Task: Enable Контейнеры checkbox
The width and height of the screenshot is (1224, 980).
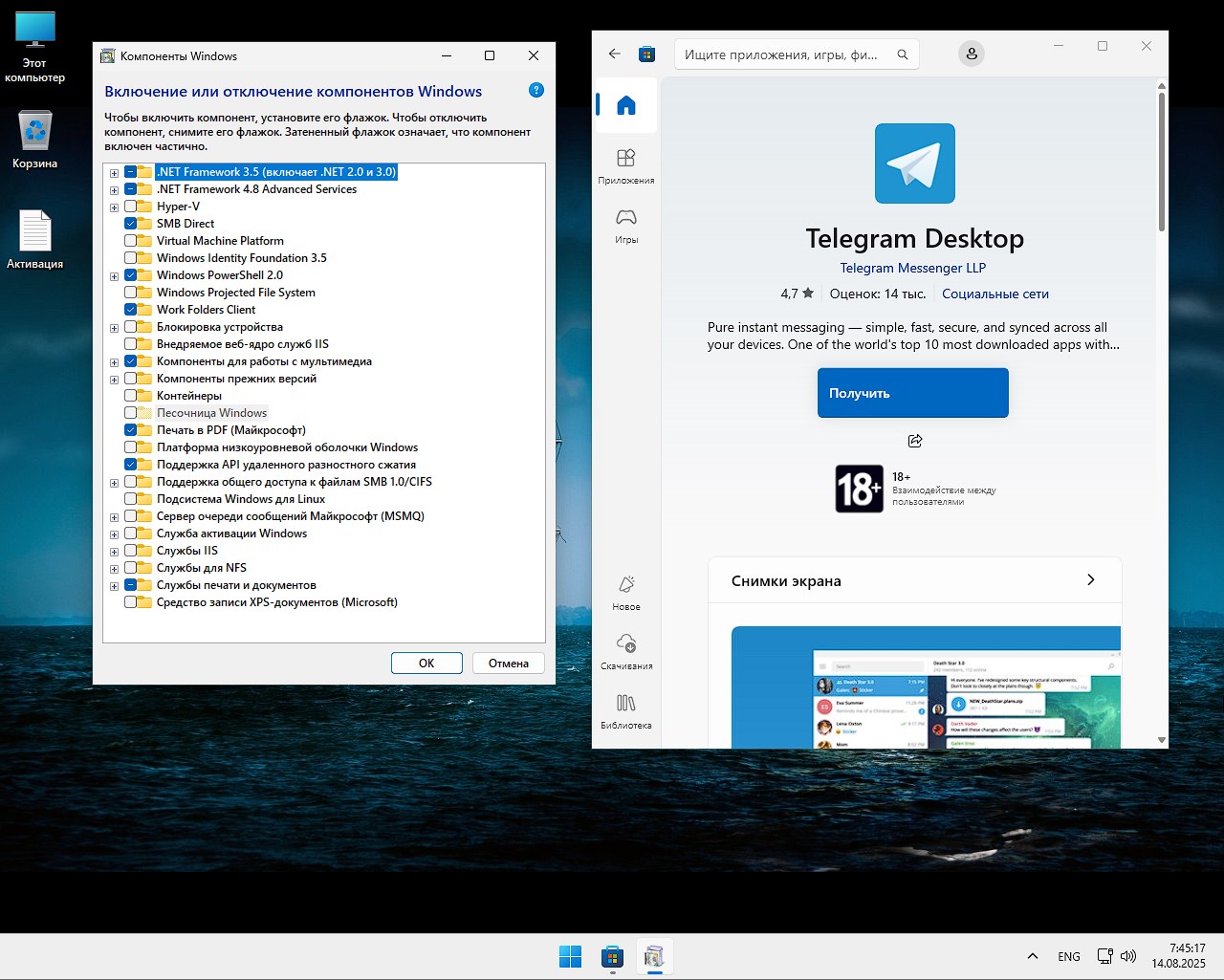Action: [x=131, y=396]
